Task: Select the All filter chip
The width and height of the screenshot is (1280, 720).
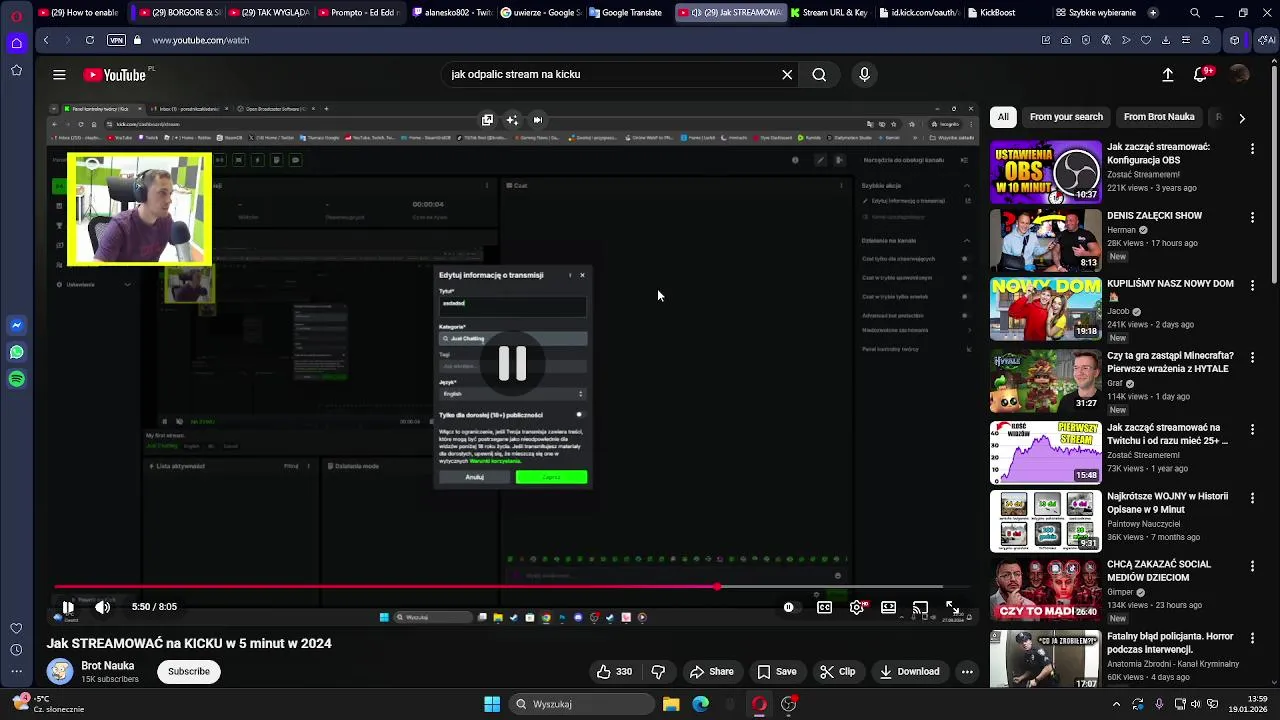Action: [1003, 117]
